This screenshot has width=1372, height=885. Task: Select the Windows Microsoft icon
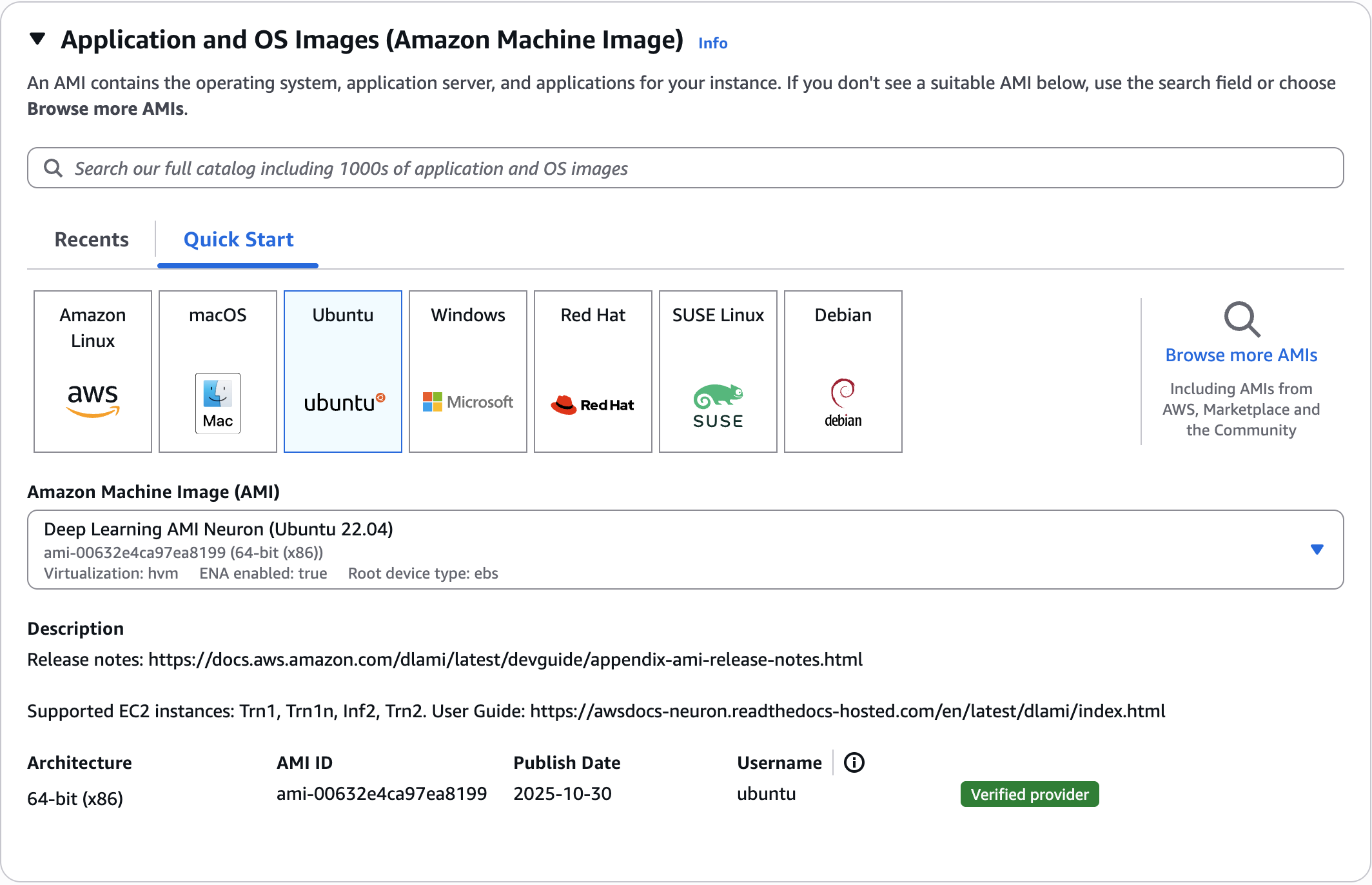(x=467, y=400)
